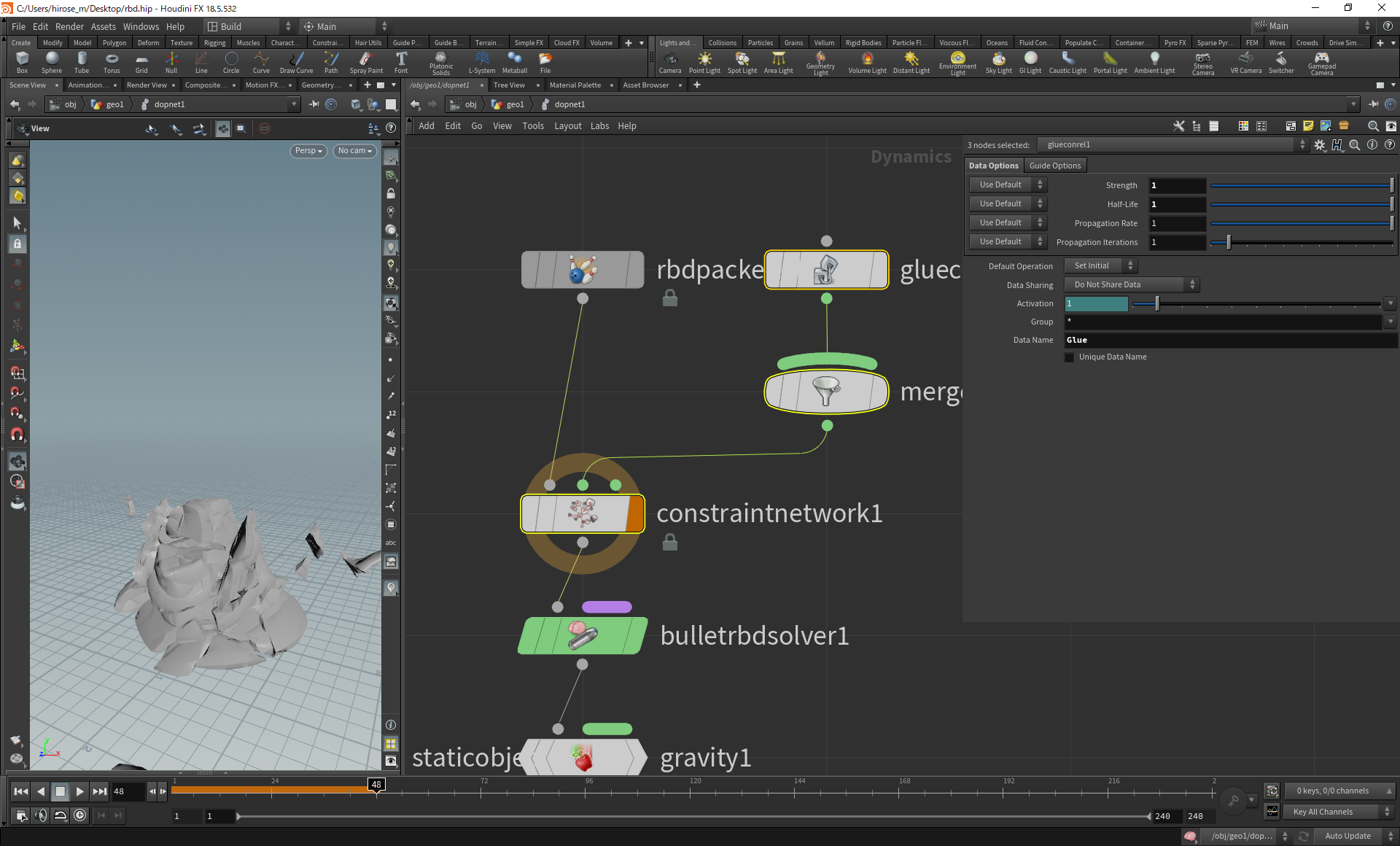Open Half-Life Use Default dropdown

[x=1008, y=204]
